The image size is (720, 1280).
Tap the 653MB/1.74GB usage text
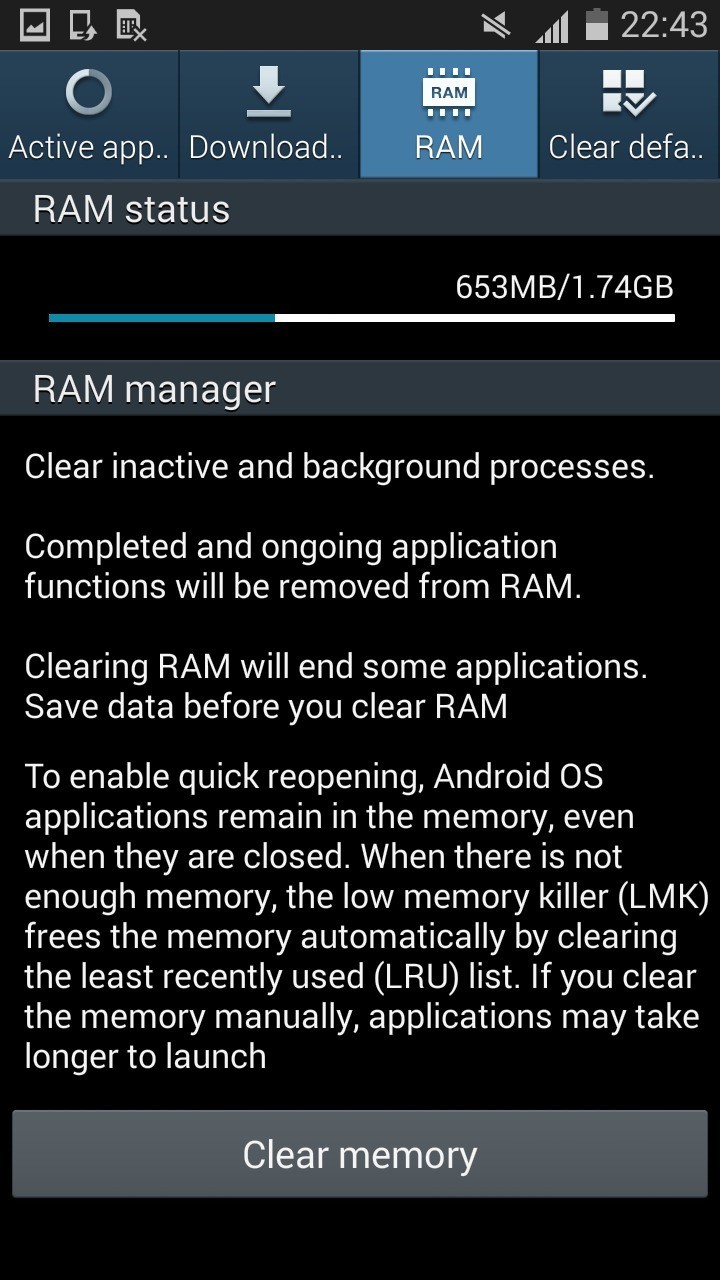[564, 287]
